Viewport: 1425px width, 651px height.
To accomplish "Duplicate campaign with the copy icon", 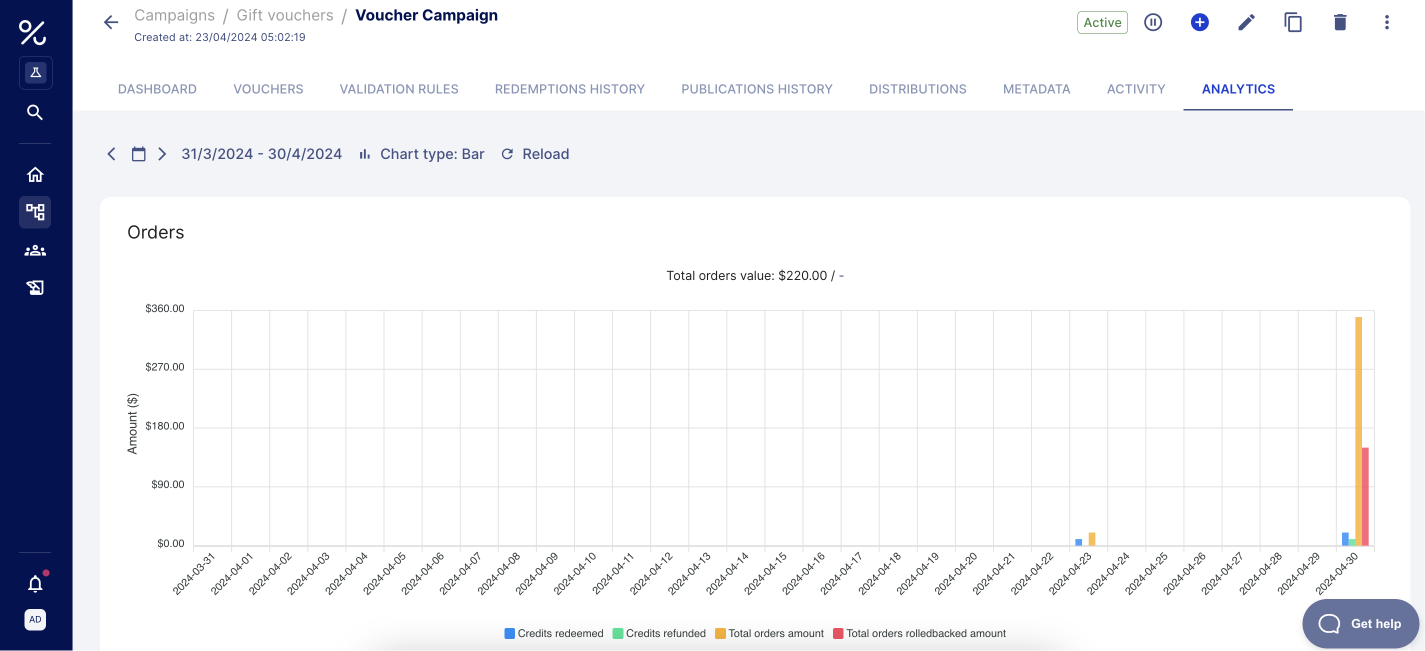I will [x=1293, y=22].
